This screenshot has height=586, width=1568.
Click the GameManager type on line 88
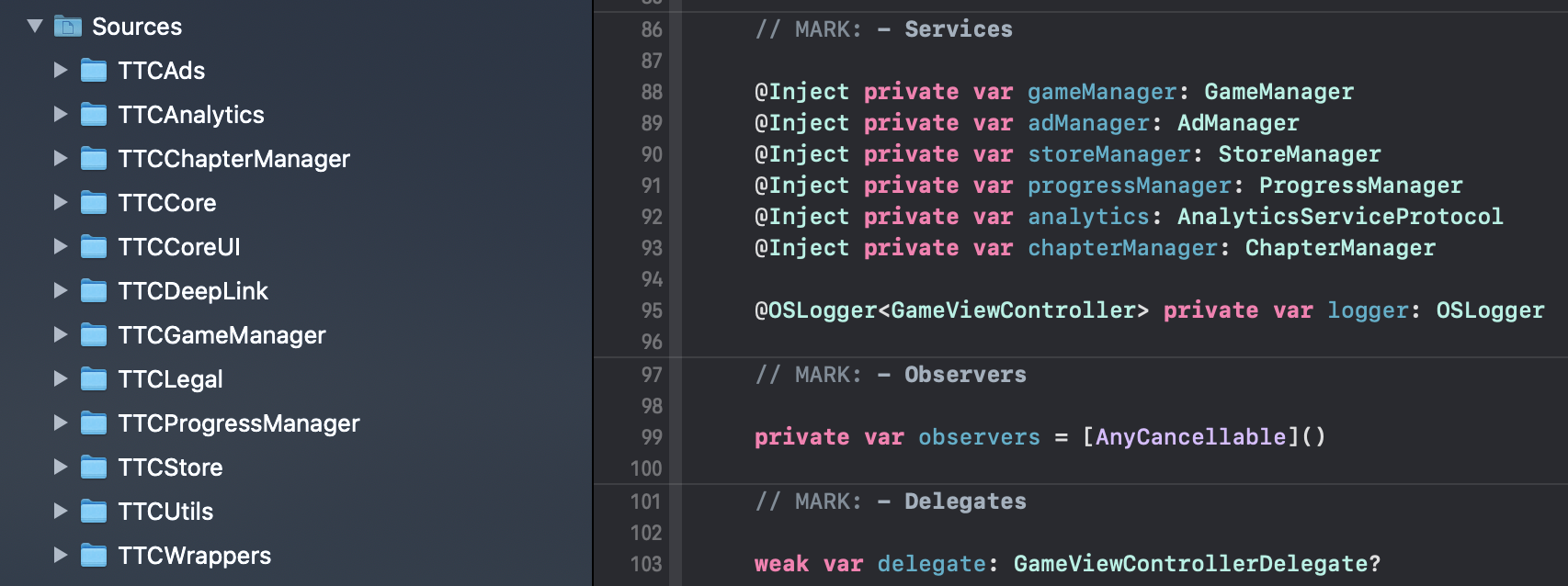point(1278,92)
